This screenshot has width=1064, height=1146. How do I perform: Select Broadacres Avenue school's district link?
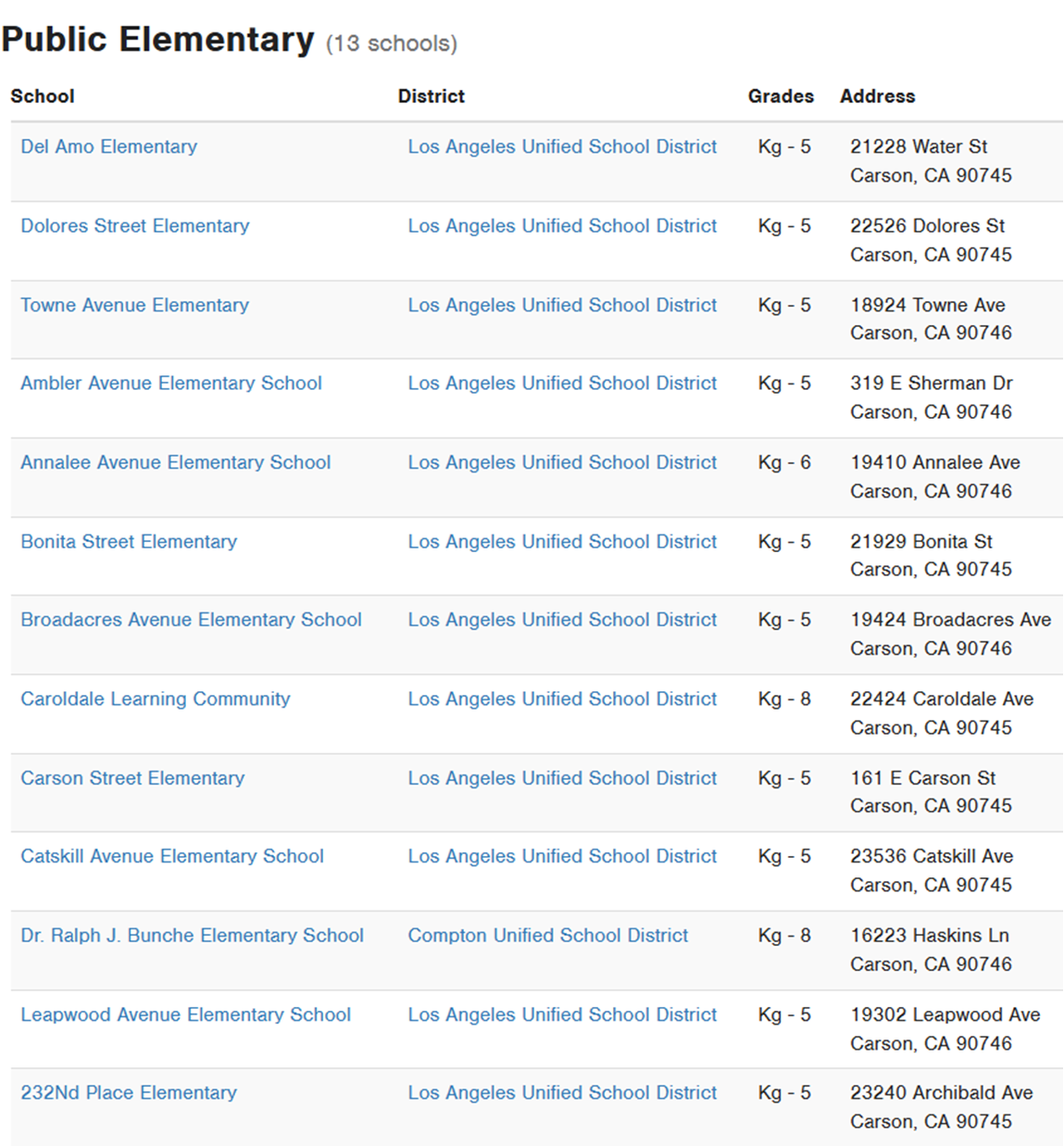[563, 620]
